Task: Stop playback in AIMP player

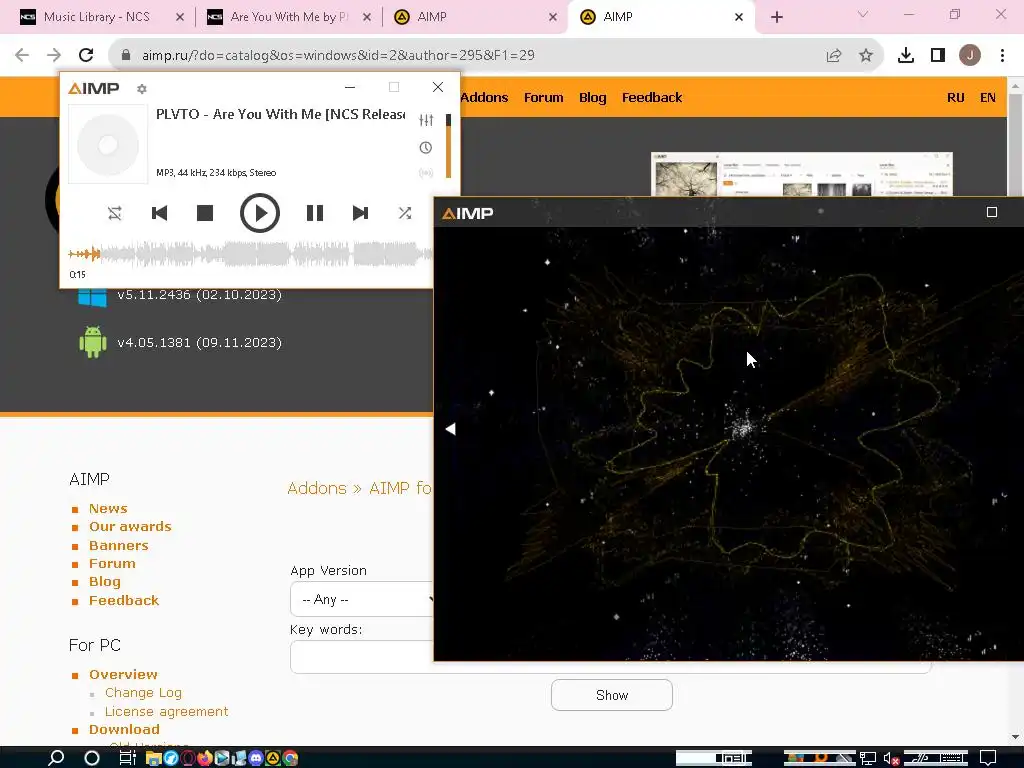Action: (x=205, y=213)
